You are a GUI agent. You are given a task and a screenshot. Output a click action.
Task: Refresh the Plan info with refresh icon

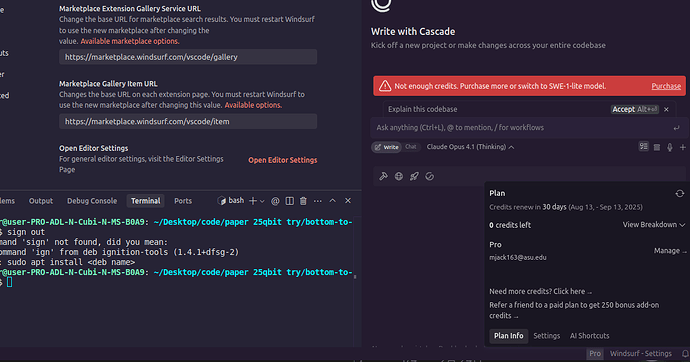click(x=679, y=194)
